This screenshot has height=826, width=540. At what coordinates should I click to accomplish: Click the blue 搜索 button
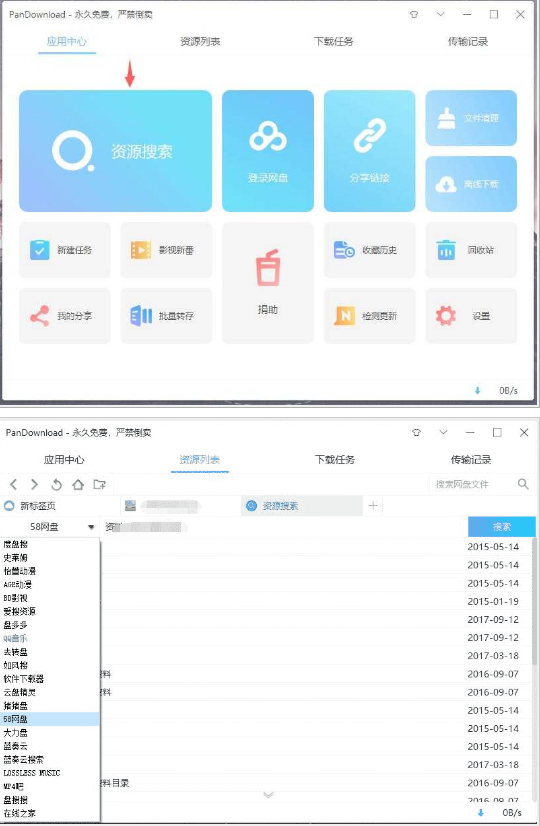point(502,527)
